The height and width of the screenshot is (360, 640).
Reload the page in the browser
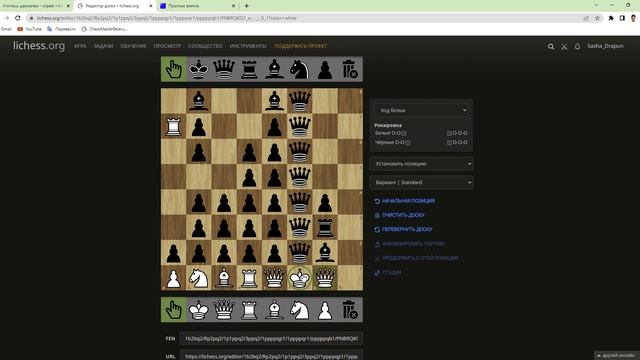18,18
